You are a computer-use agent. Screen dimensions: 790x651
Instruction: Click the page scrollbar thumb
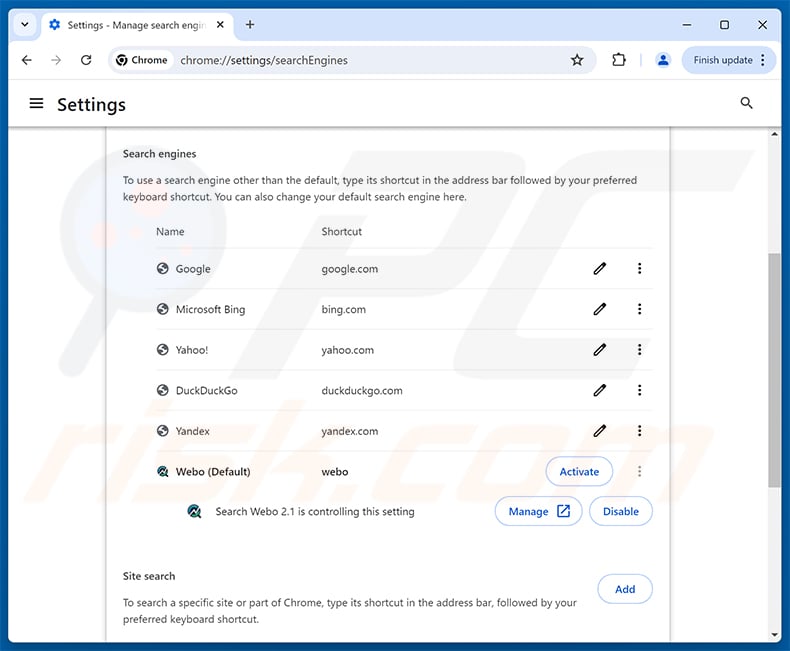[774, 370]
